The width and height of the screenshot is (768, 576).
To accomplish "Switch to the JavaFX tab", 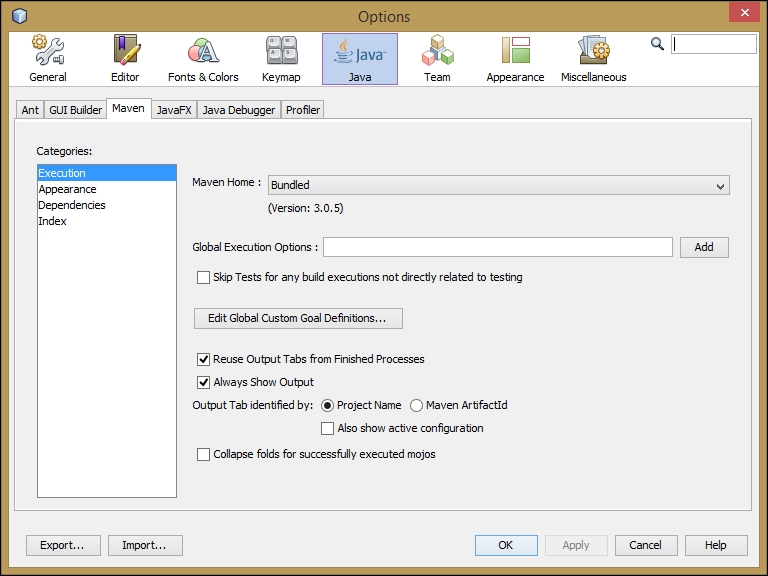I will coord(174,110).
